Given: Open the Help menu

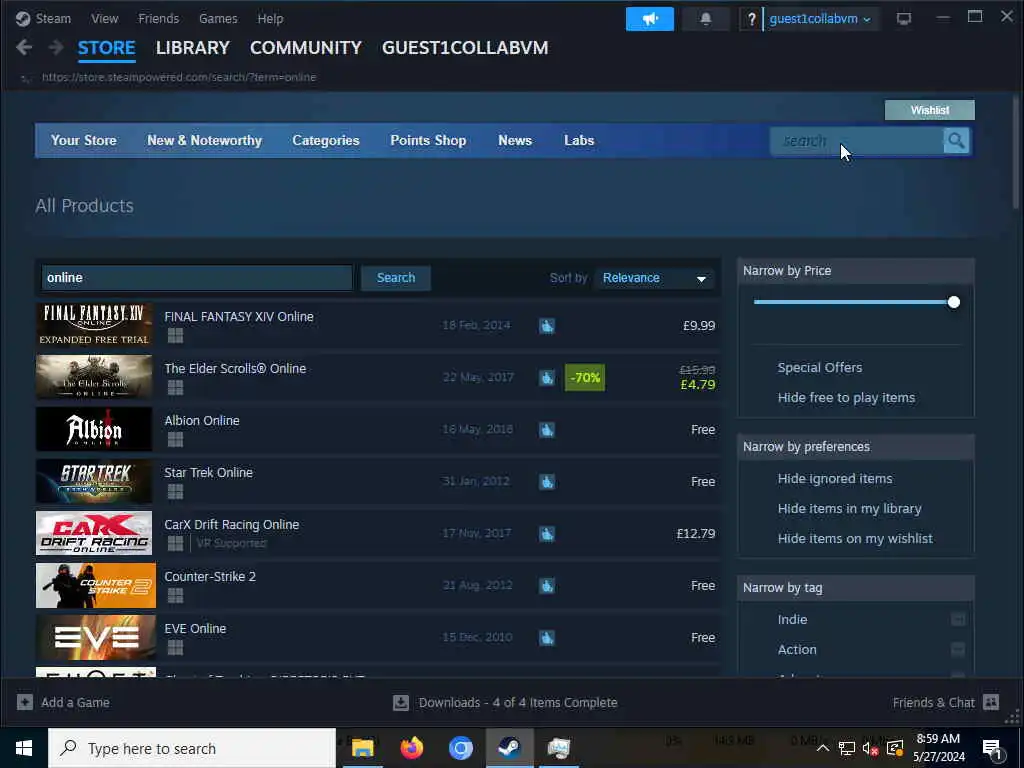Looking at the screenshot, I should coord(270,18).
